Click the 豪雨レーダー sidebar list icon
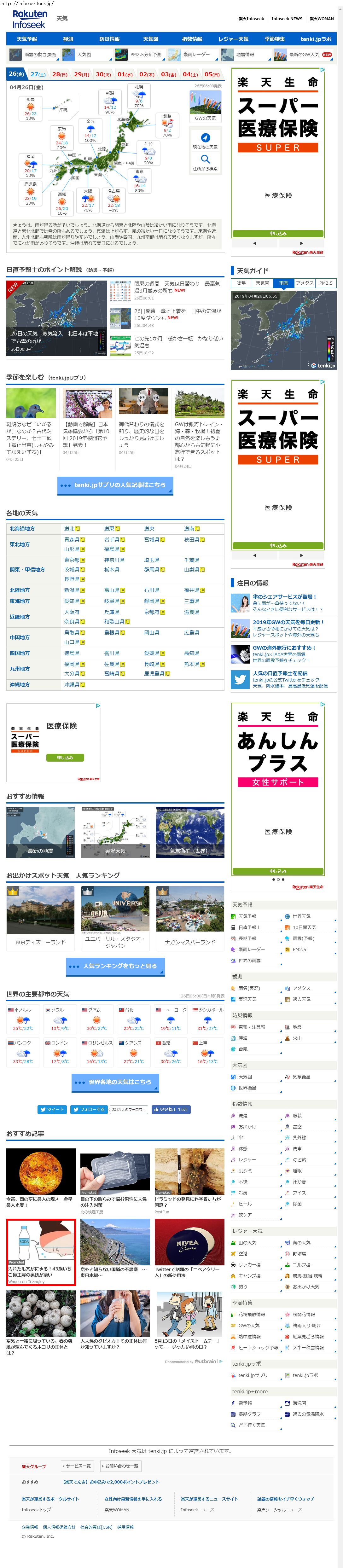This screenshot has width=343, height=1568. tap(233, 949)
